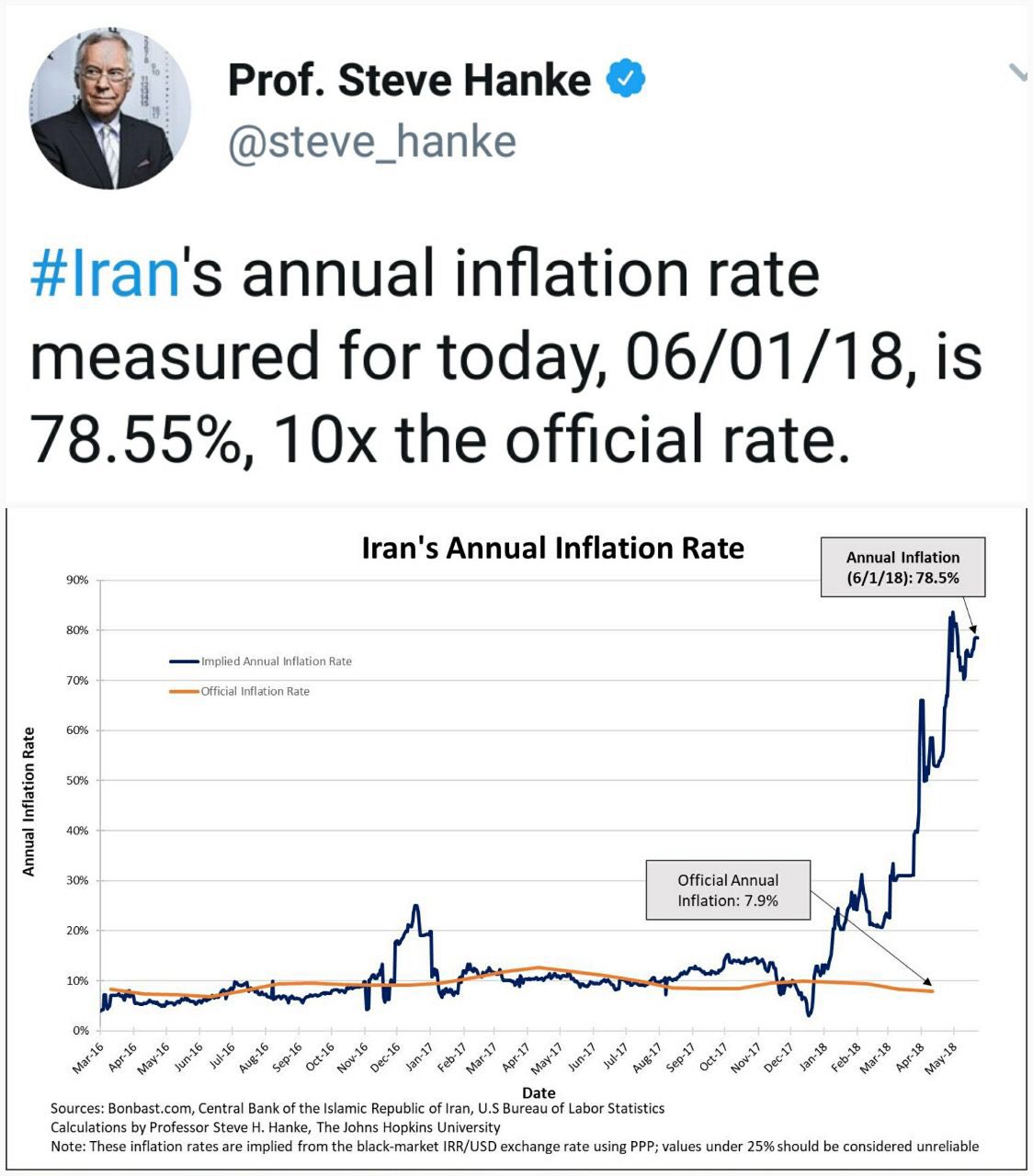The width and height of the screenshot is (1033, 1176).
Task: Click the Official Annual Inflation 7.9% callout box
Action: 728,890
